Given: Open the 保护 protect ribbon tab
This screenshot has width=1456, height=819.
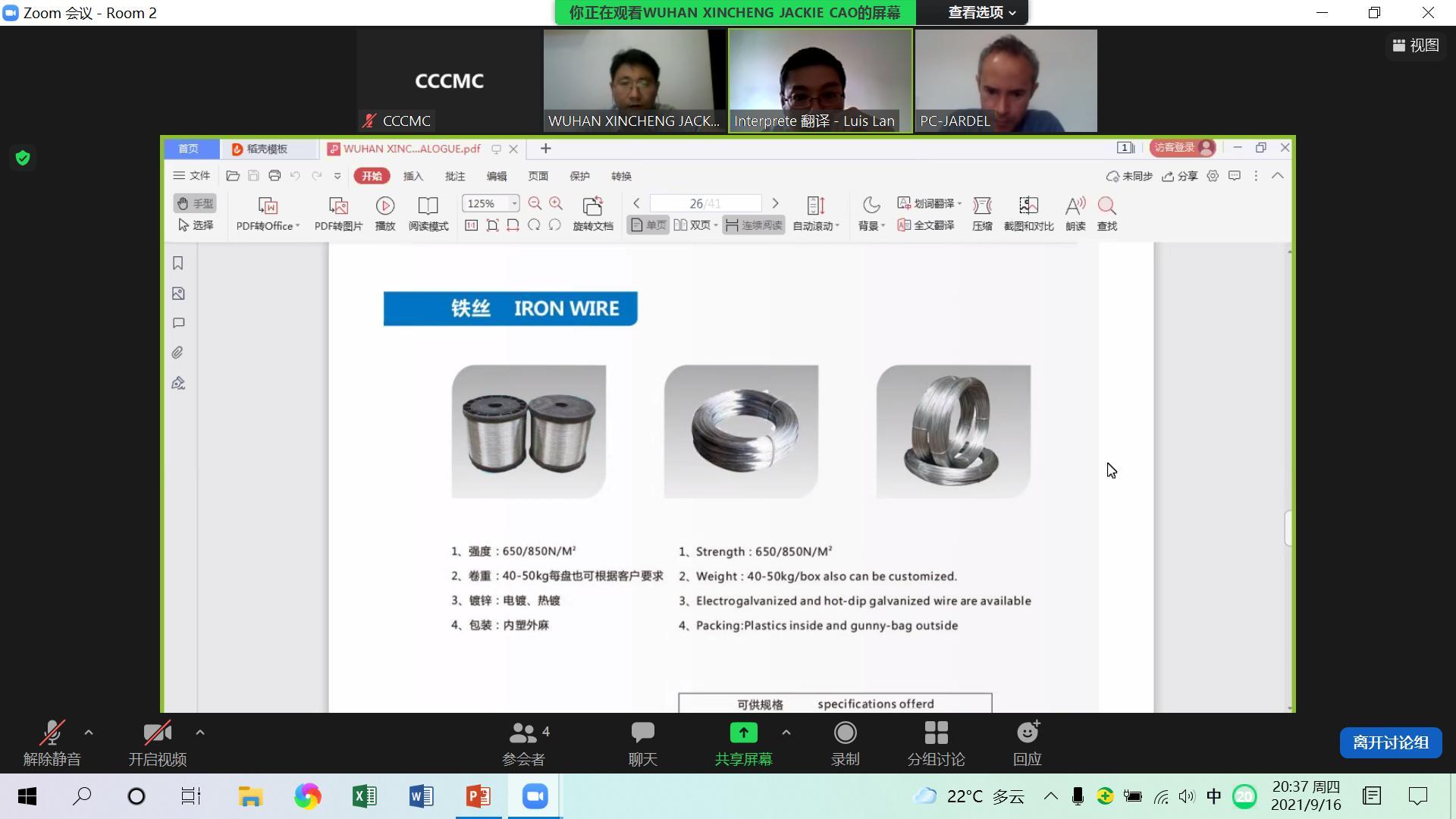Looking at the screenshot, I should tap(580, 176).
